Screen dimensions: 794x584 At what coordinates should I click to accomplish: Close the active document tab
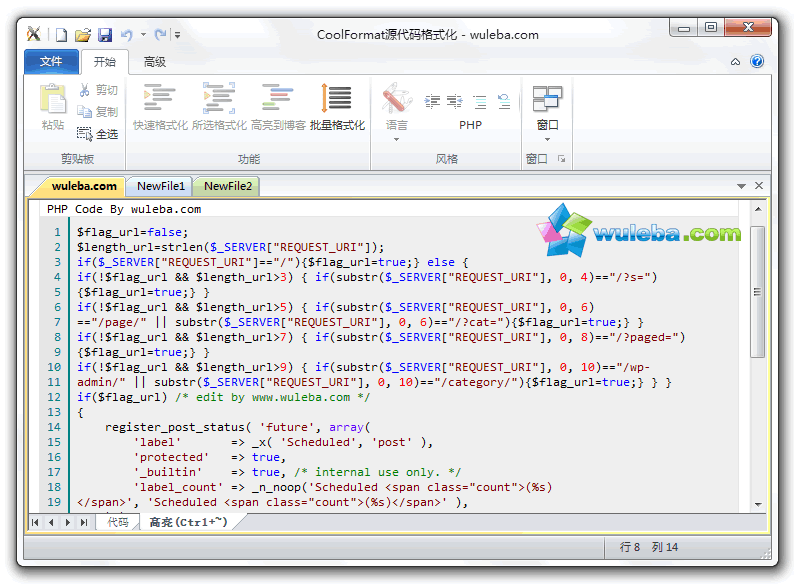[759, 185]
